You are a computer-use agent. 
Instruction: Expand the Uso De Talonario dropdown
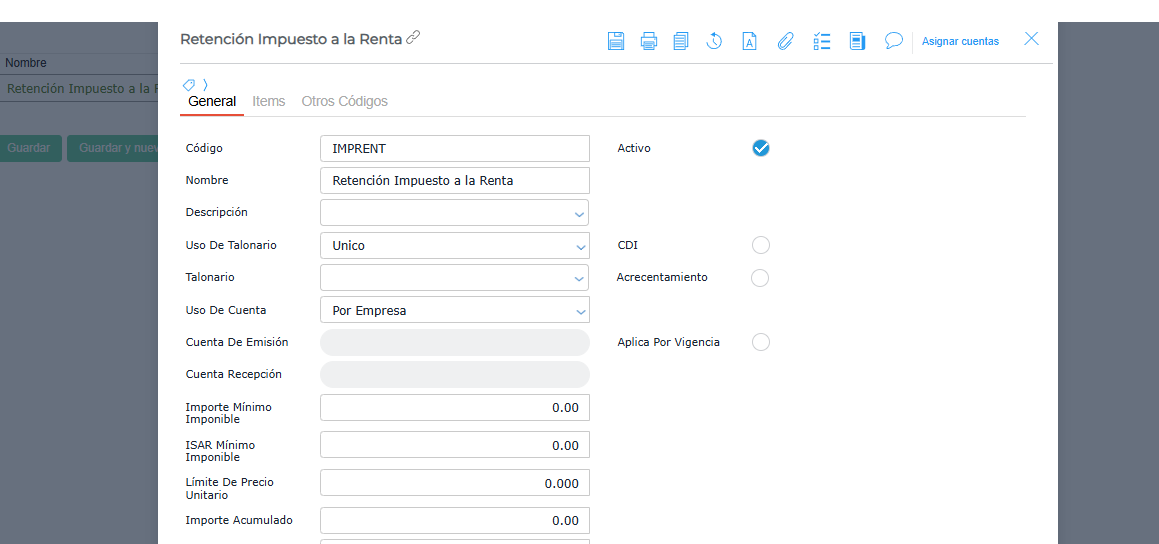[579, 246]
